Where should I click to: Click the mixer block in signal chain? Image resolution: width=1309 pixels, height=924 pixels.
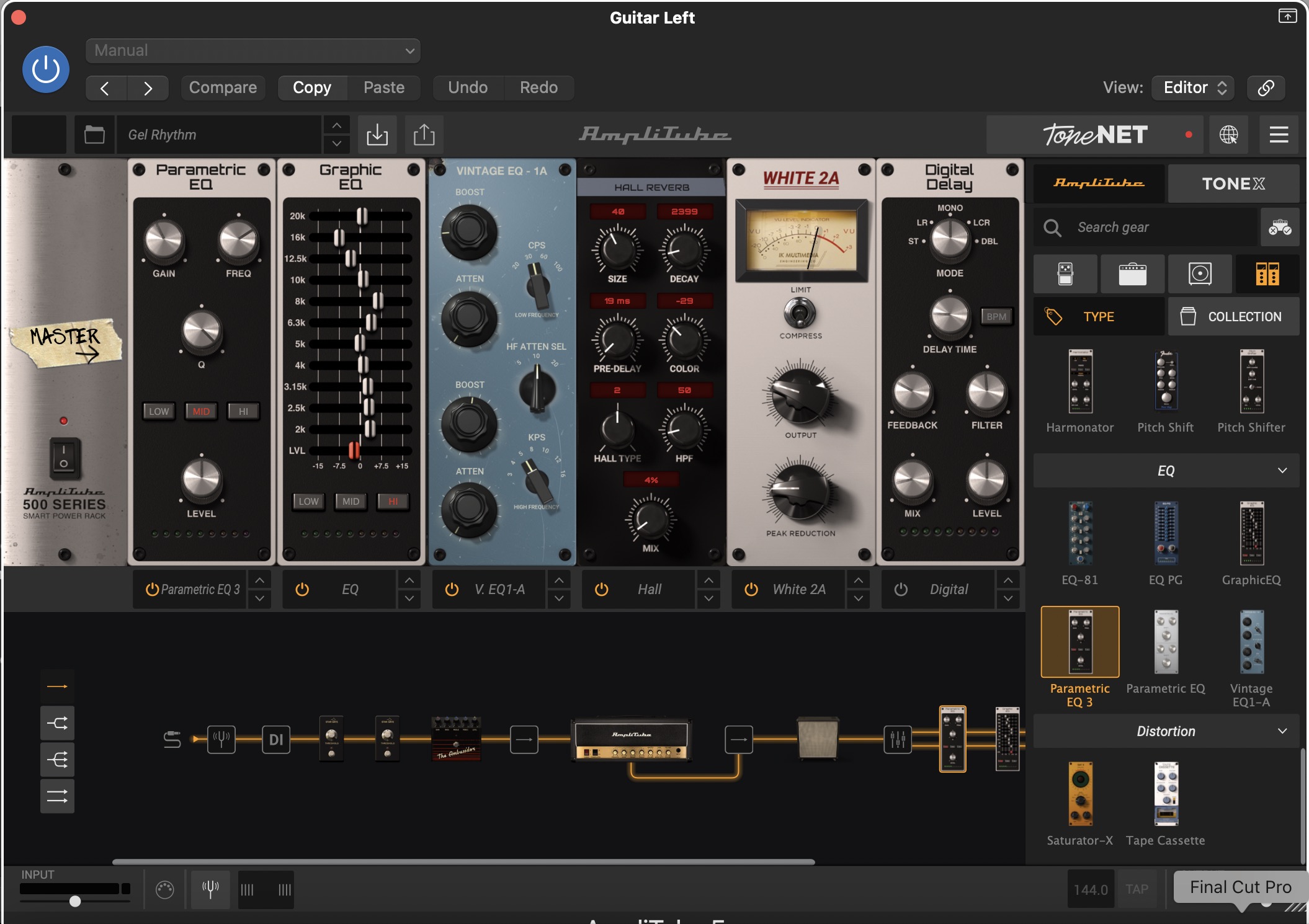[898, 739]
